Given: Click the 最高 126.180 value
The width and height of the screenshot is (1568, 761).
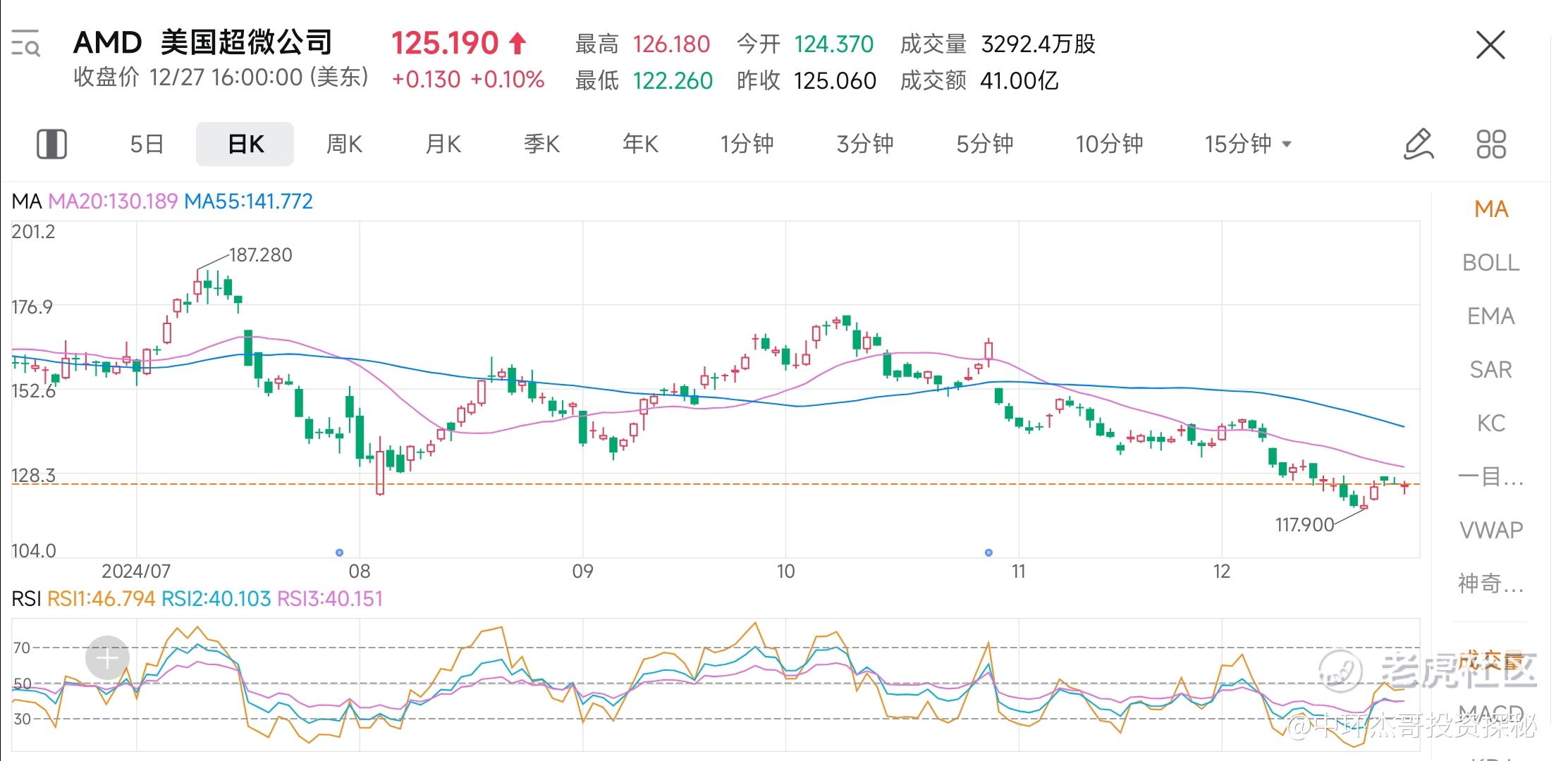Looking at the screenshot, I should (x=671, y=44).
